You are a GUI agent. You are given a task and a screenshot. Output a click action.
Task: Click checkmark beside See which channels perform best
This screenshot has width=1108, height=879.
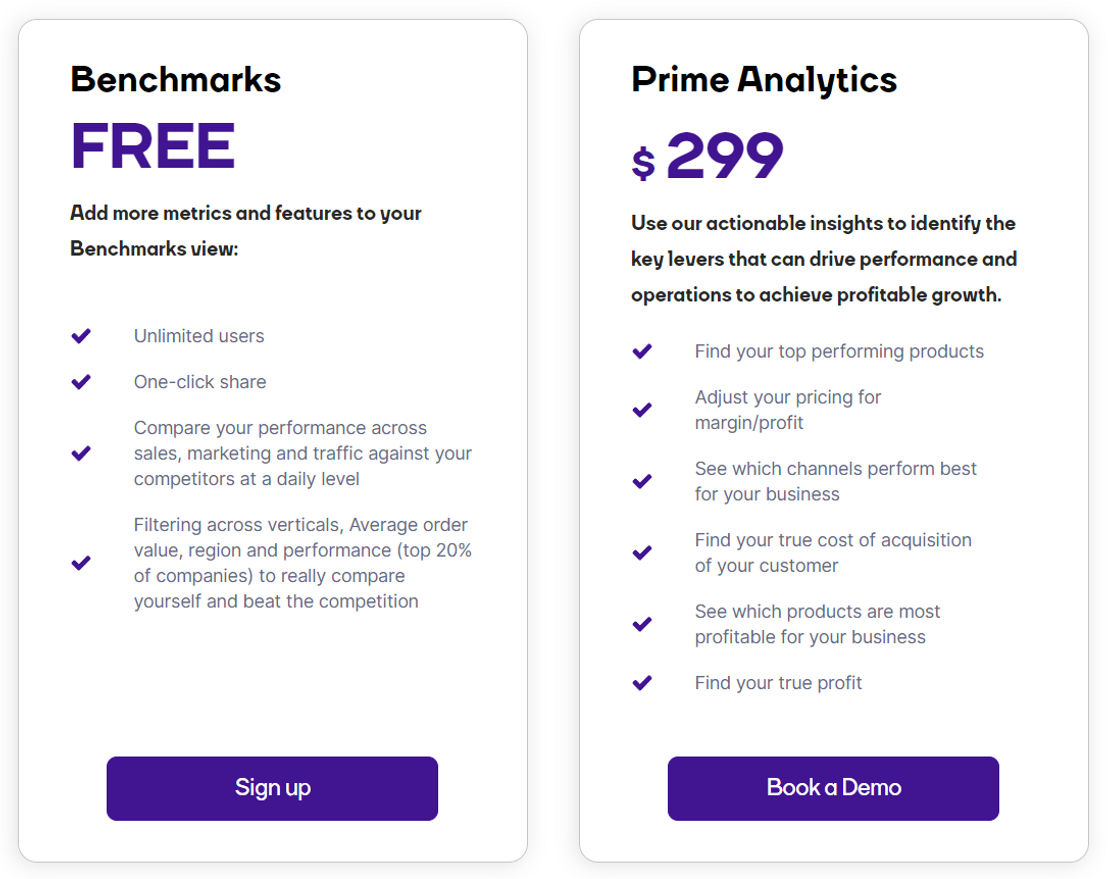642,481
